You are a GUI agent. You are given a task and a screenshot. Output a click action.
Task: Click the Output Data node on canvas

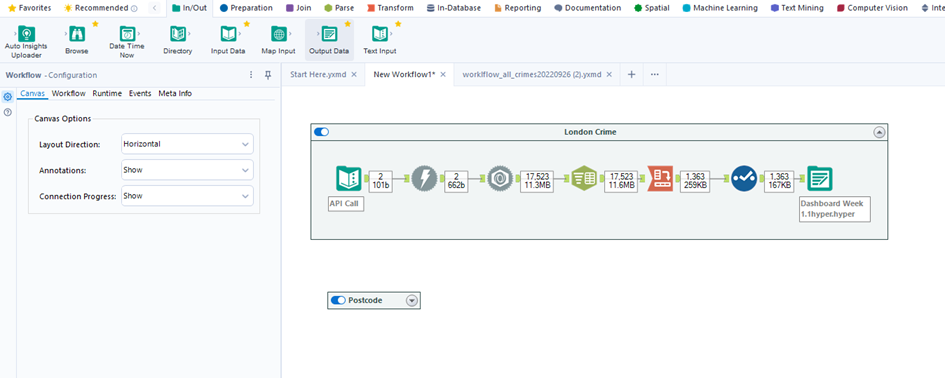[x=820, y=179]
